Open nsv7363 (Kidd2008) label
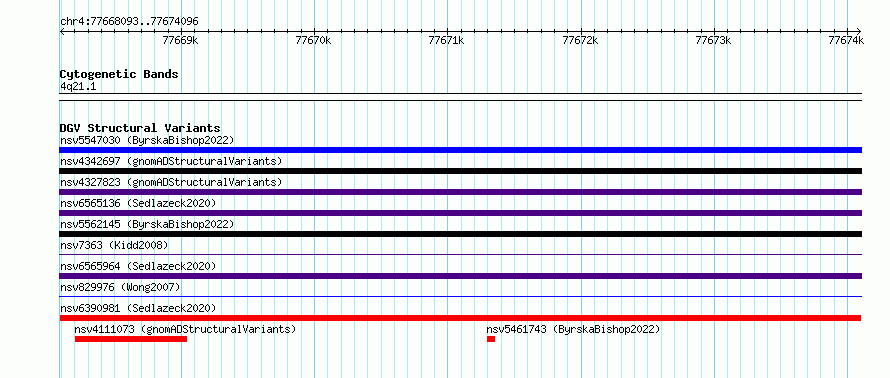Image resolution: width=890 pixels, height=378 pixels. [114, 245]
